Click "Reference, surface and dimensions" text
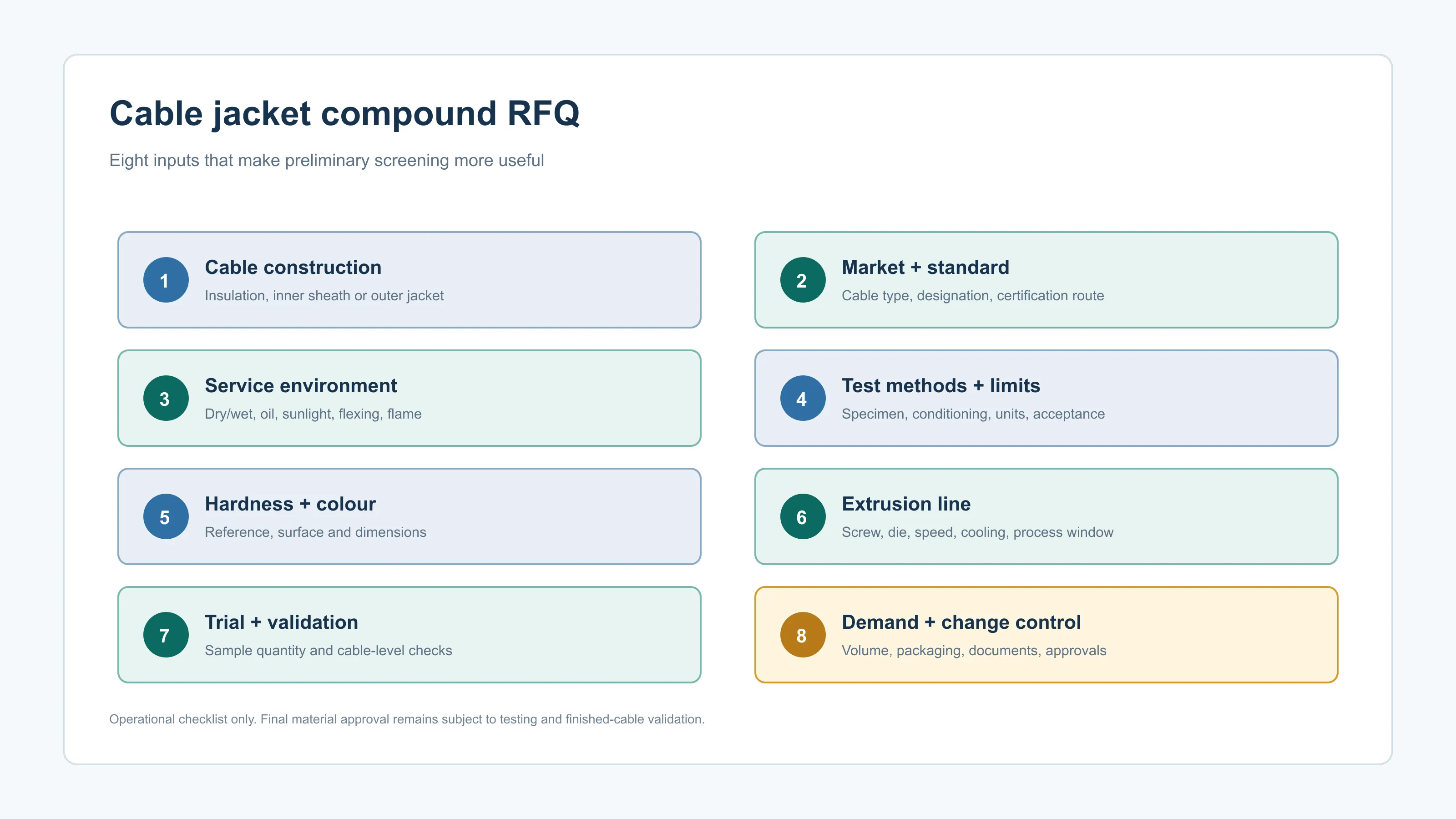The width and height of the screenshot is (1456, 819). point(315,531)
